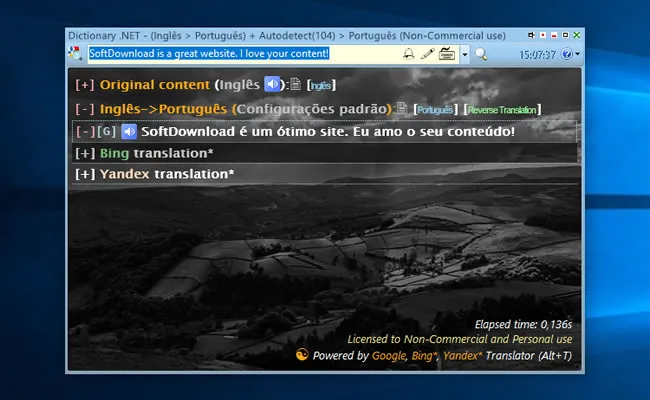Click the pencil edit icon

click(x=427, y=54)
